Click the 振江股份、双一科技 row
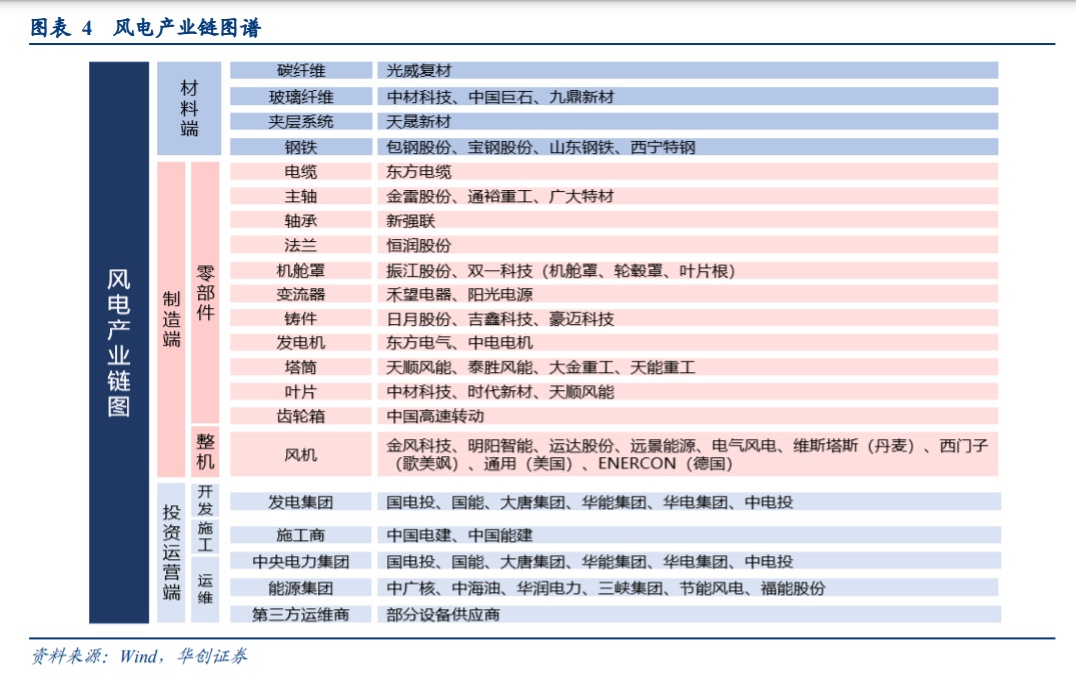 click(x=688, y=270)
